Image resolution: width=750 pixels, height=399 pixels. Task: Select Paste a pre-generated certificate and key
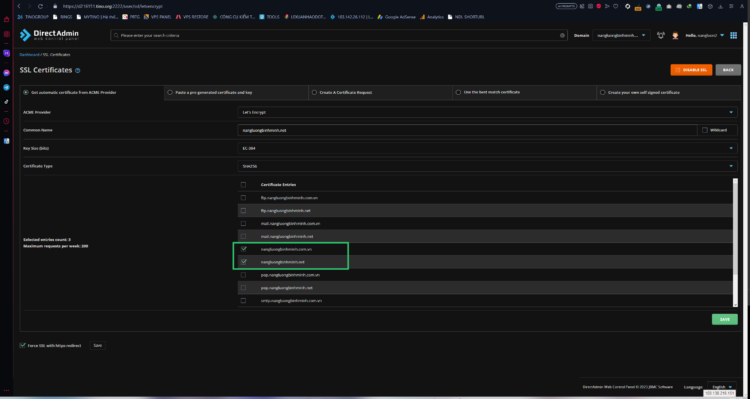(x=170, y=92)
